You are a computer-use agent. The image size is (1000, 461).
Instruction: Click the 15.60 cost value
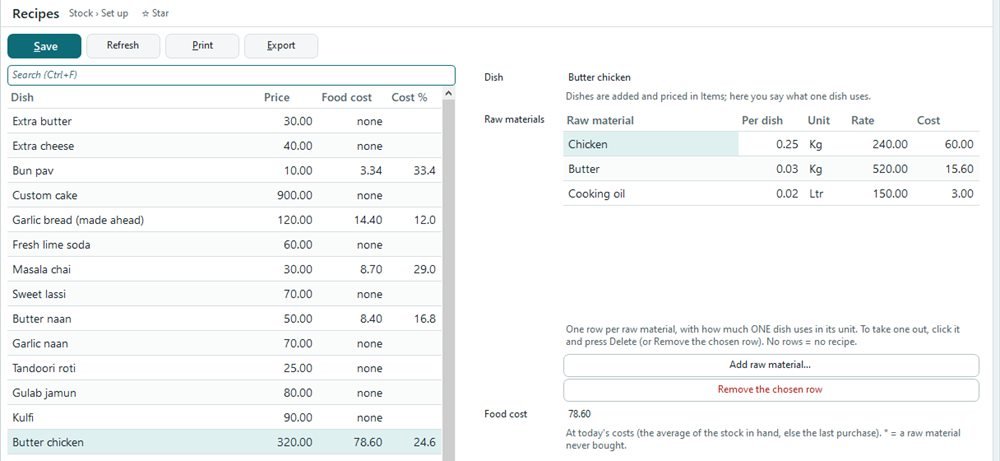point(959,169)
